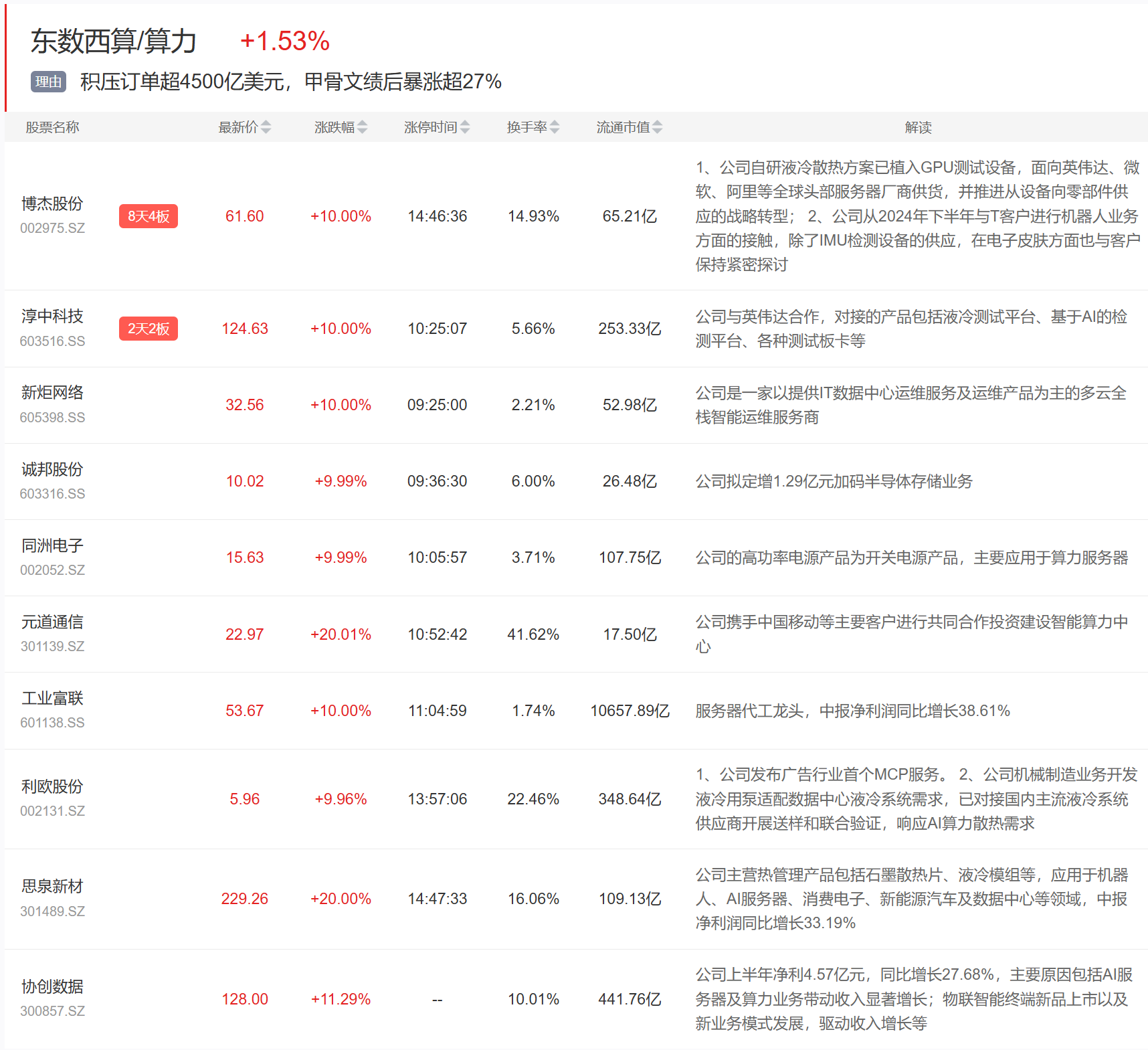The width and height of the screenshot is (1148, 1050).
Task: Click the 换手率 sort arrows icon
Action: pos(555,127)
